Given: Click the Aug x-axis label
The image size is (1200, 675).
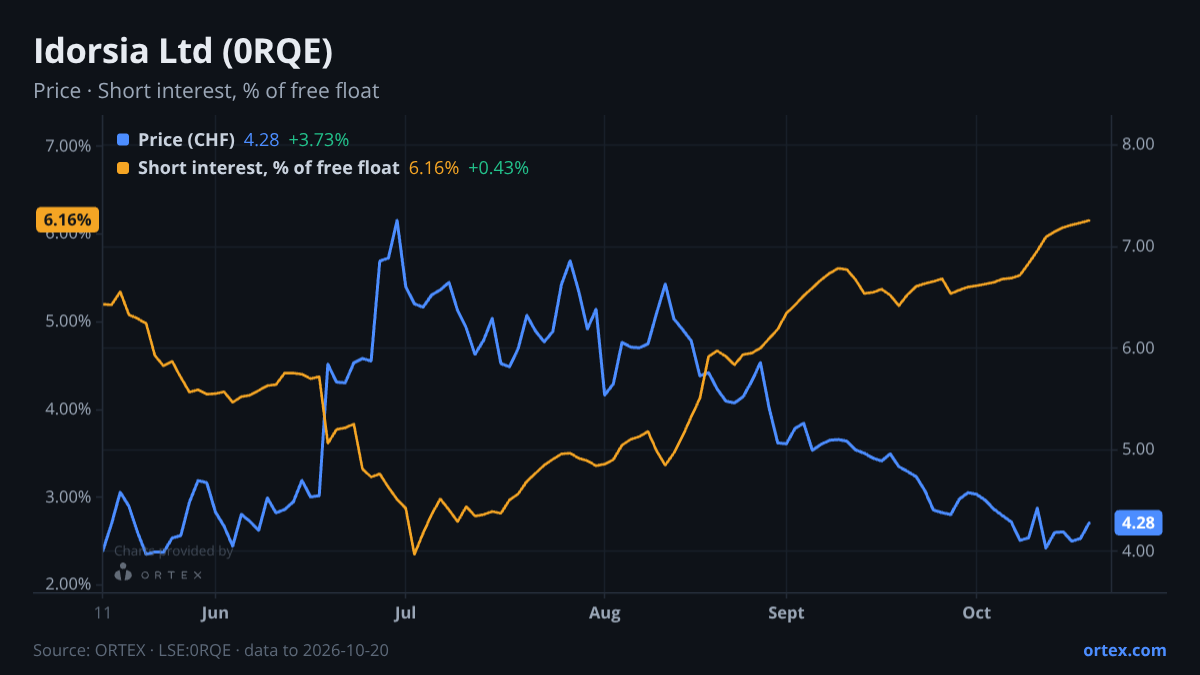Looking at the screenshot, I should point(604,613).
